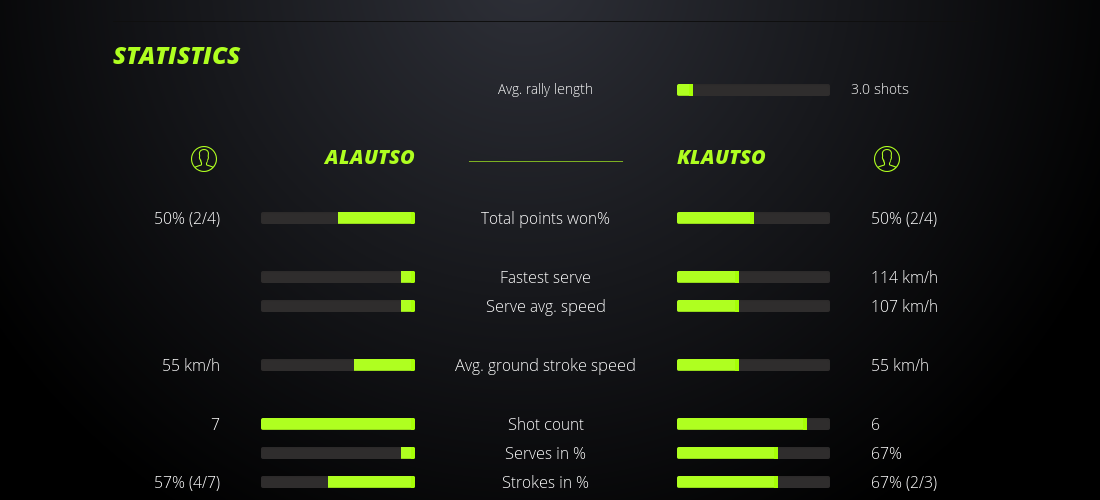Click ALAUTSO's Avg. ground stroke speed bar
The image size is (1100, 500).
[x=338, y=365]
